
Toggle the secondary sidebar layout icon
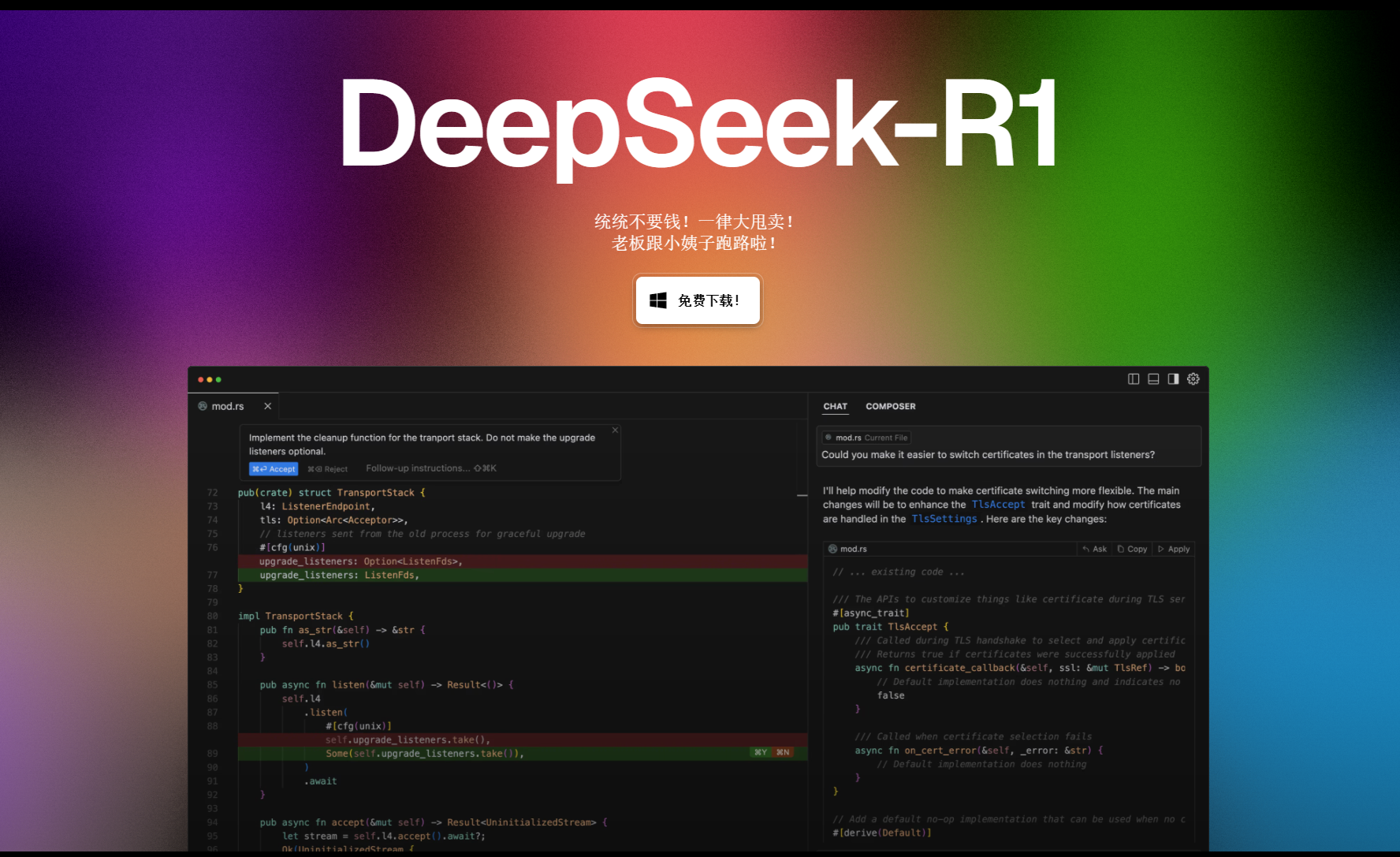(1172, 378)
